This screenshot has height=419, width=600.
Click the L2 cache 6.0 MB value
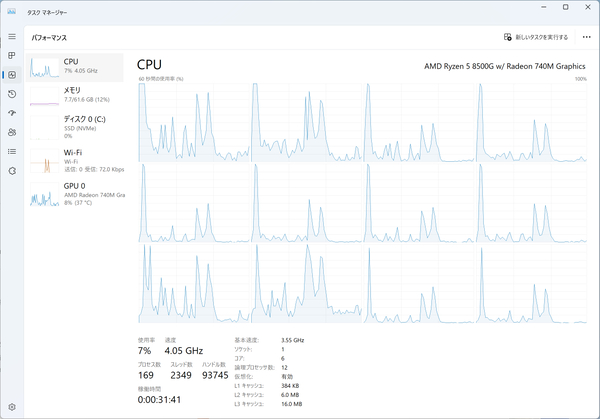point(290,395)
